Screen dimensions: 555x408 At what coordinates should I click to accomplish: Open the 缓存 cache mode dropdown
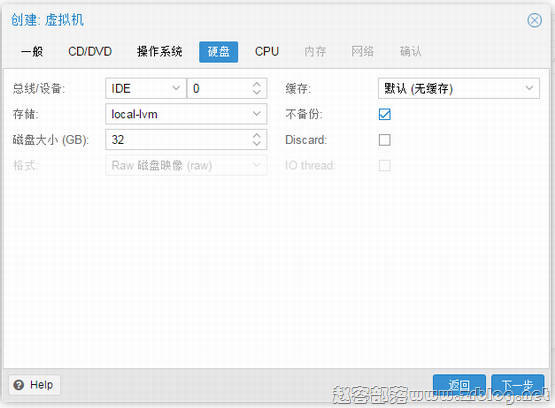[x=459, y=88]
